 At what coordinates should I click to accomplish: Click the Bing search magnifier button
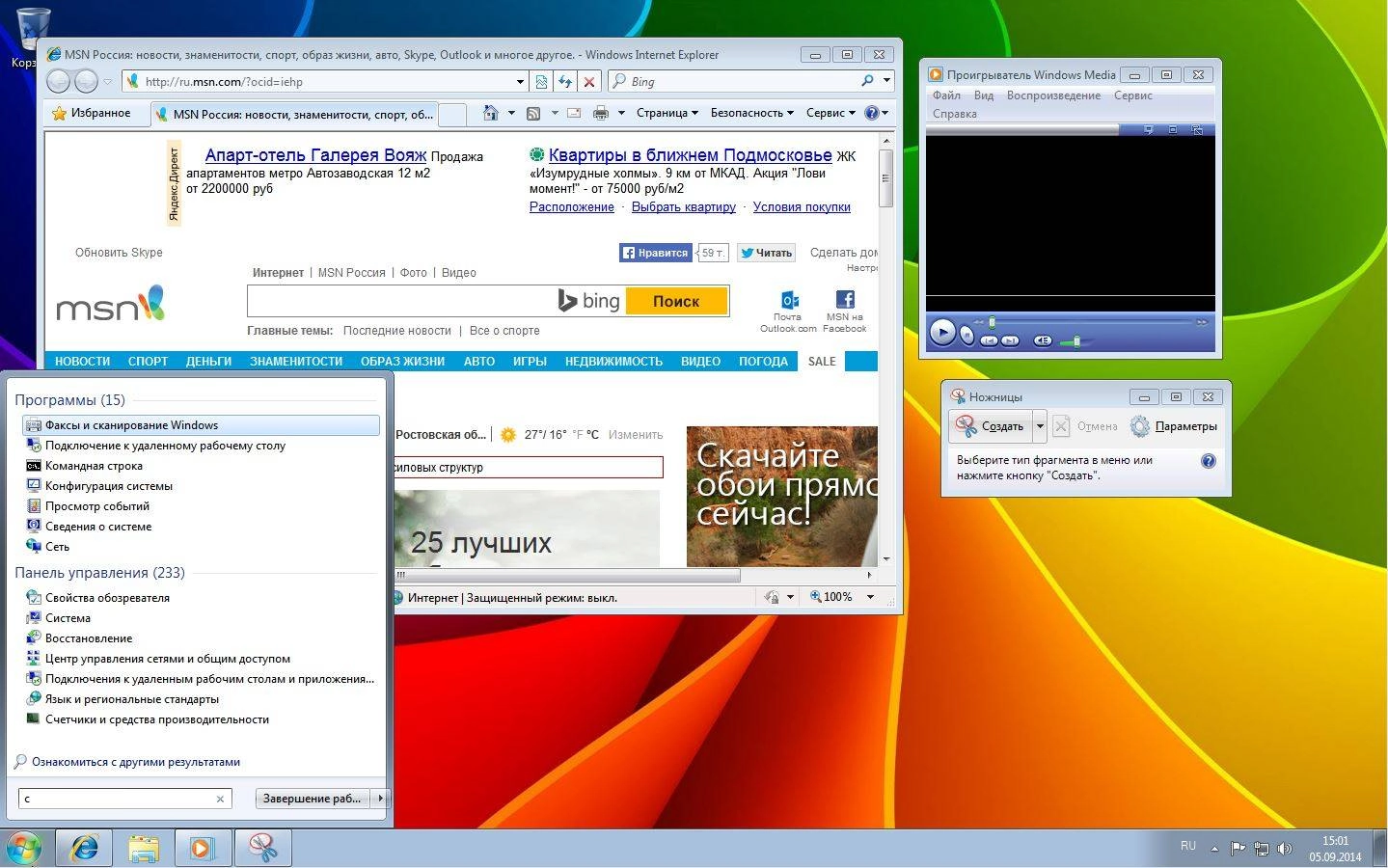[x=867, y=82]
